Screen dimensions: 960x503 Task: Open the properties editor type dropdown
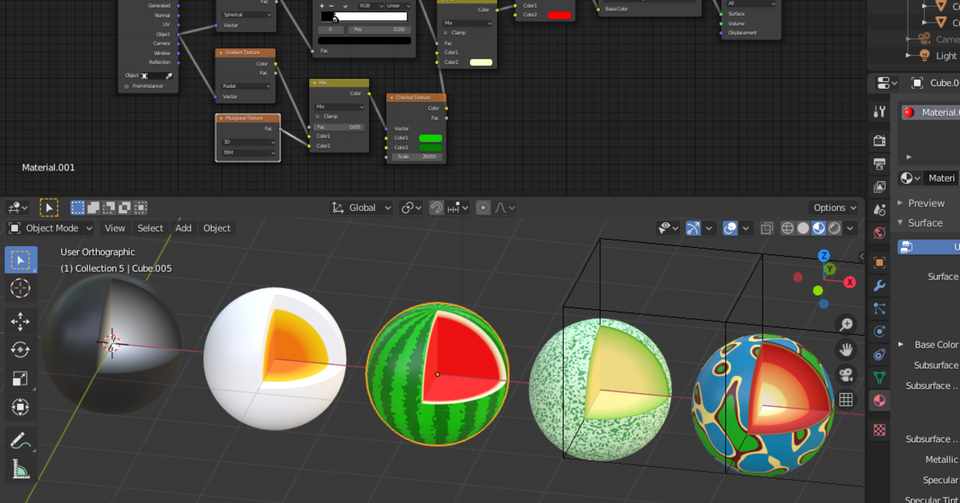tap(887, 83)
